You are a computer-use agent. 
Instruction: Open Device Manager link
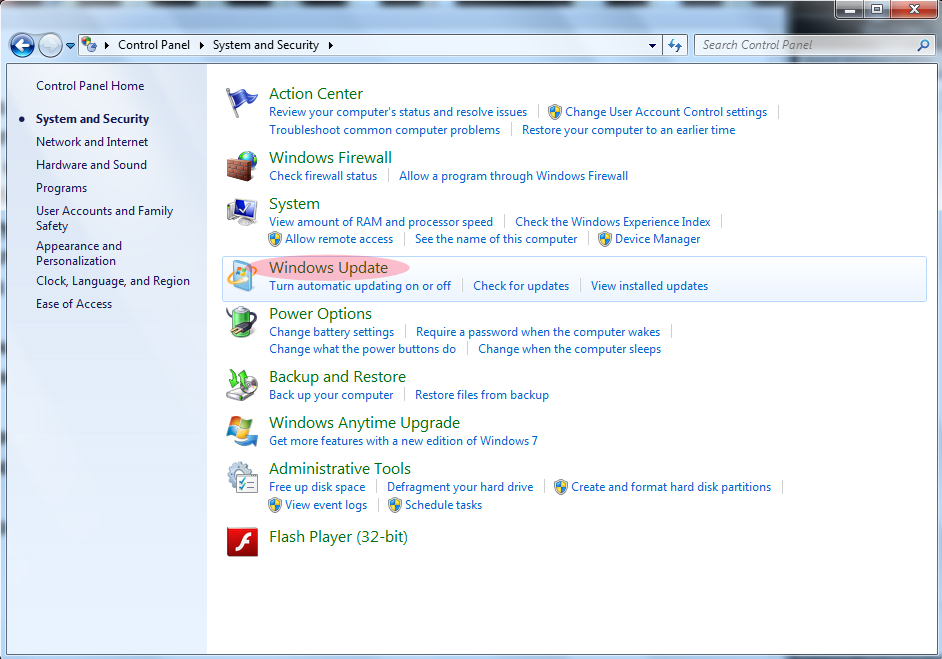pyautogui.click(x=658, y=239)
